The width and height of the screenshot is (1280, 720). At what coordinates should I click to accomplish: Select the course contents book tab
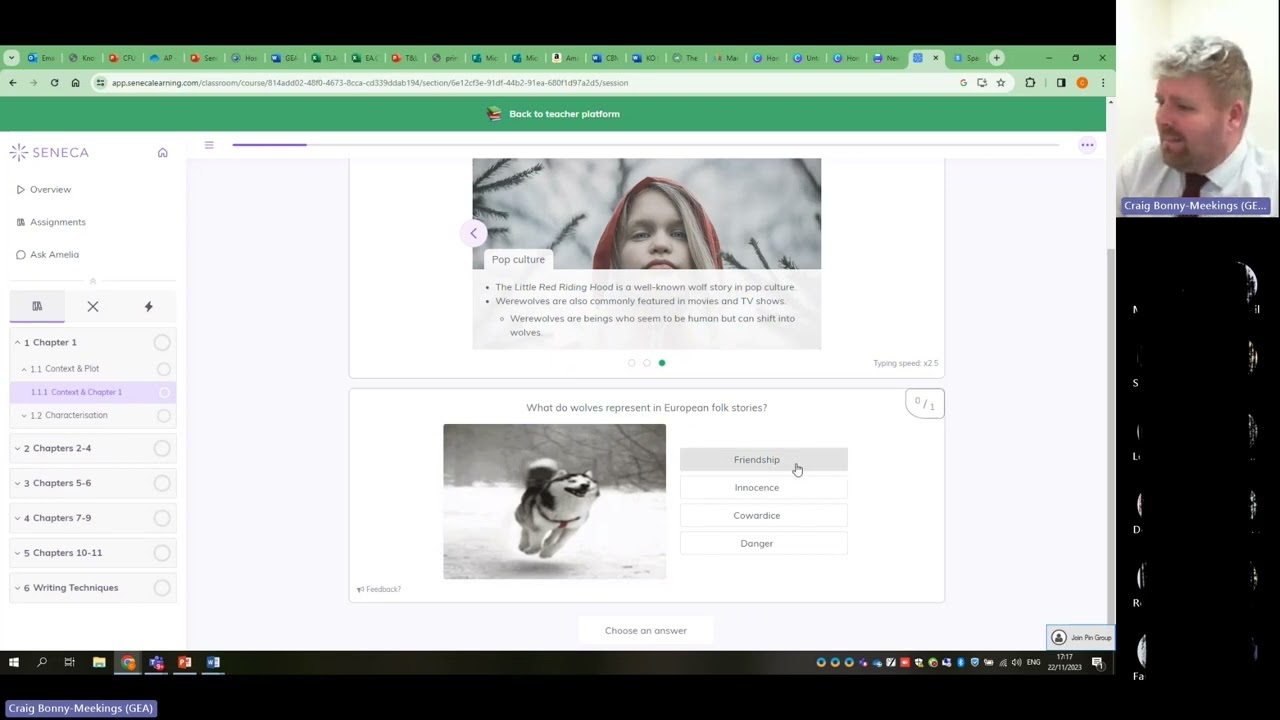click(37, 306)
